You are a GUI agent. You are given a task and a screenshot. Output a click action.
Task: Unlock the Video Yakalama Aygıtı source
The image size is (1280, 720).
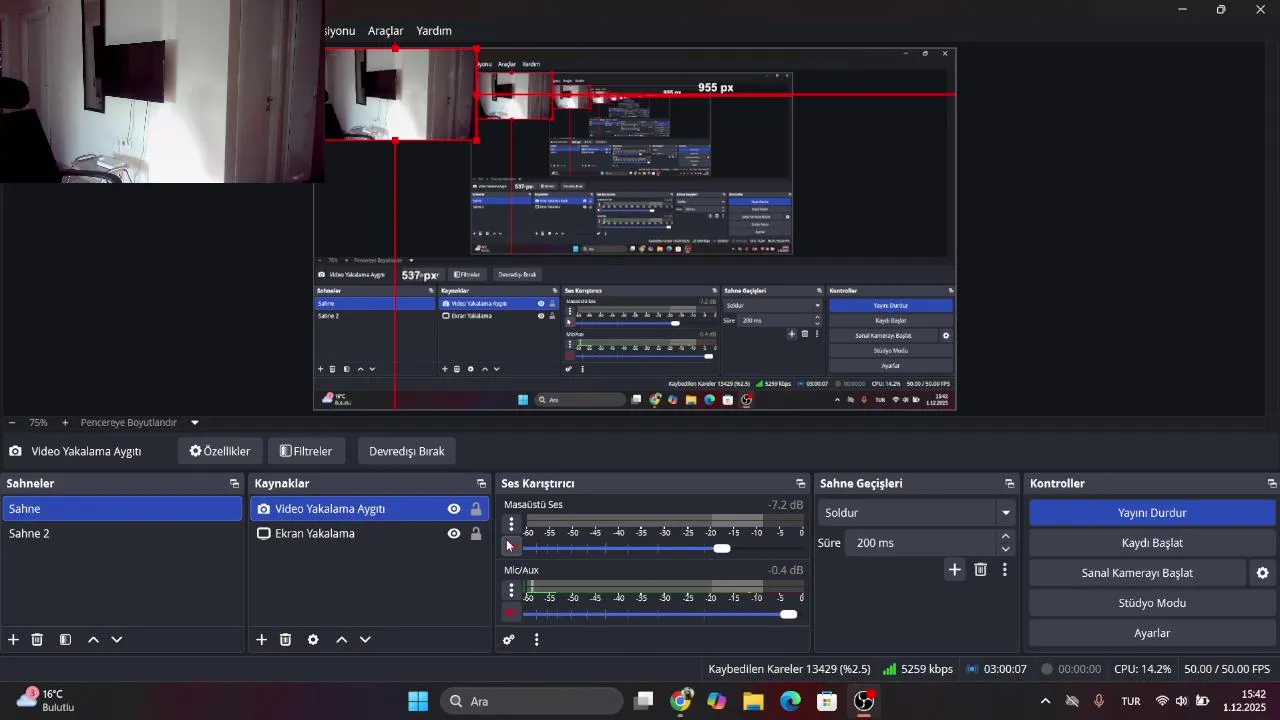(476, 509)
